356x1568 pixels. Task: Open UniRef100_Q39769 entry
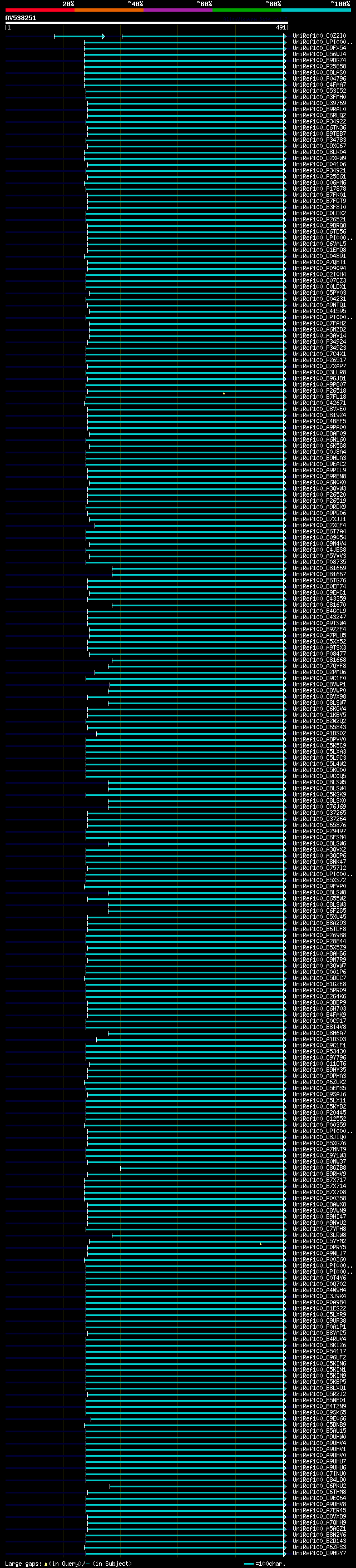pyautogui.click(x=319, y=103)
